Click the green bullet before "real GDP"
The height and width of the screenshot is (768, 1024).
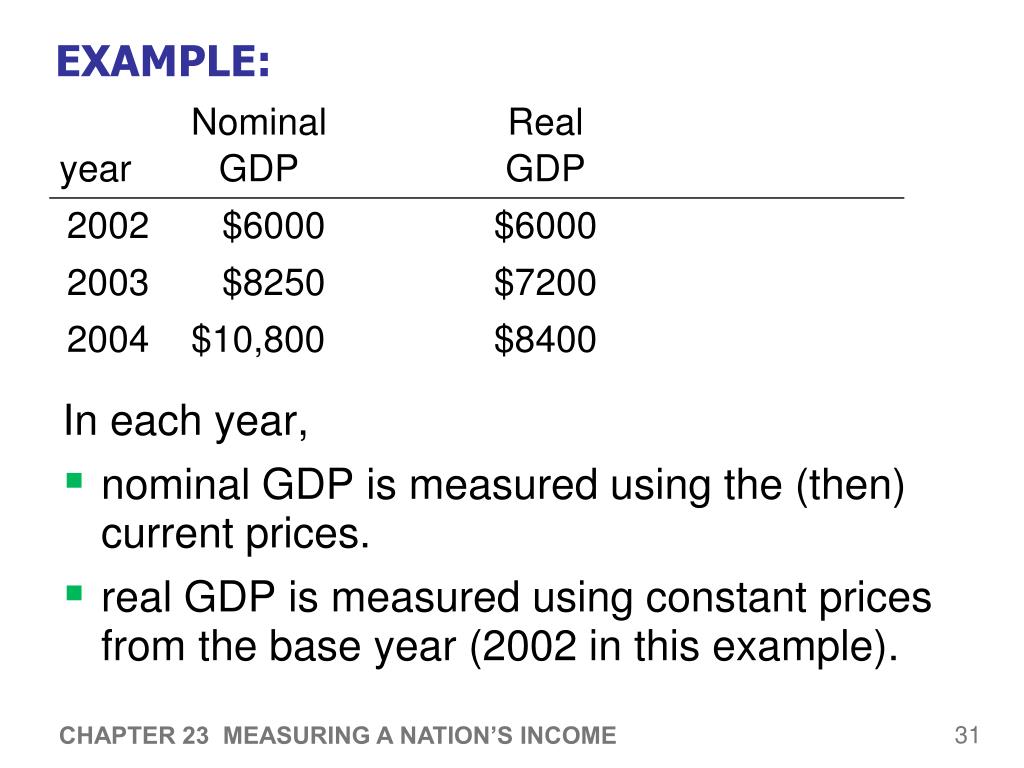click(74, 593)
